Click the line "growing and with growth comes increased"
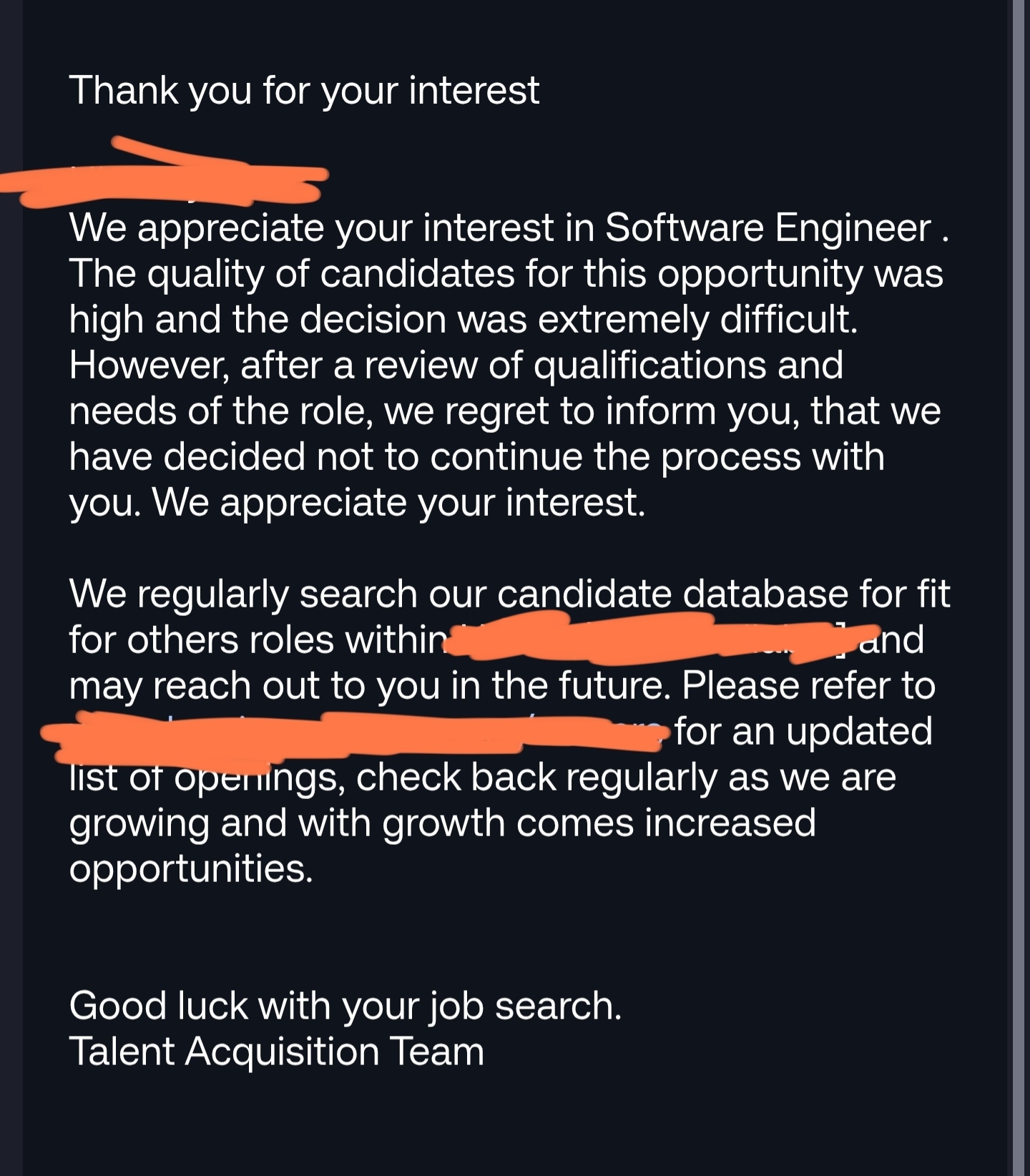1030x1176 pixels. tap(442, 823)
